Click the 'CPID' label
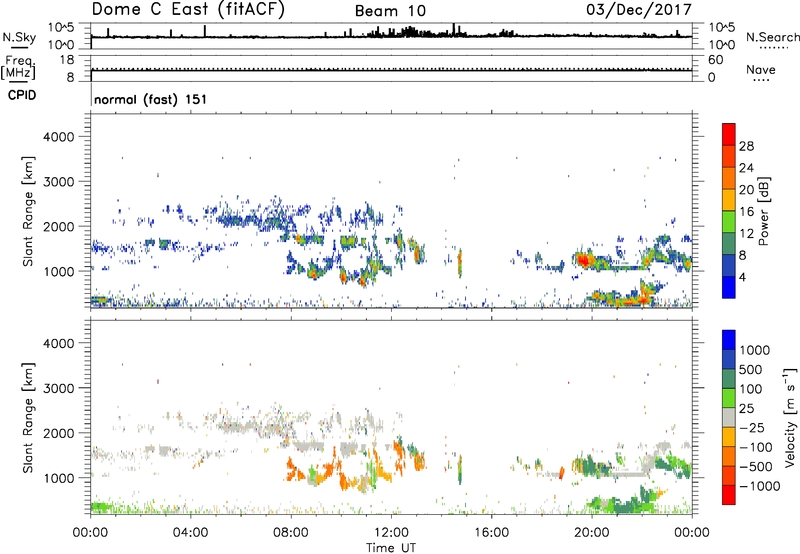 coord(22,95)
